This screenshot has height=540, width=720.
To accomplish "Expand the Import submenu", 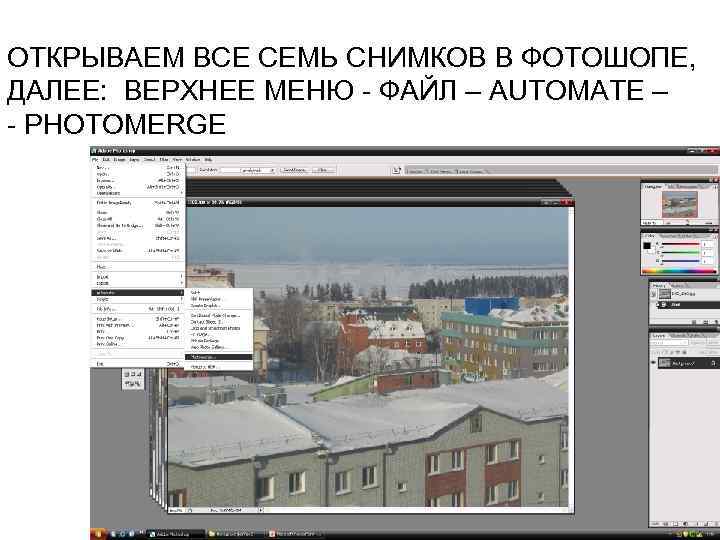I will click(x=138, y=277).
